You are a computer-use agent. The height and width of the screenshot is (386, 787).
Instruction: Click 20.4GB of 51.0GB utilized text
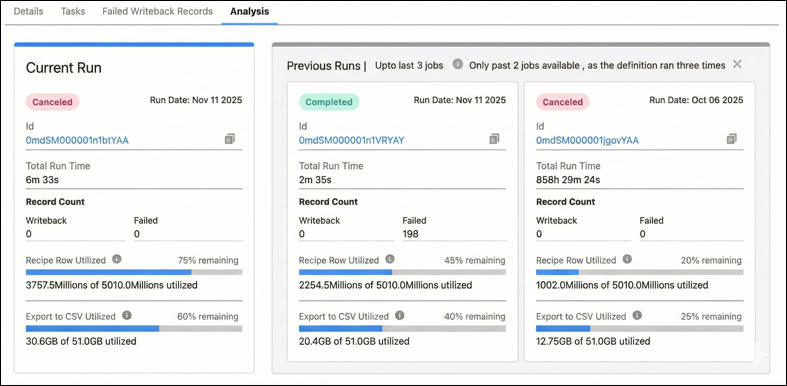pos(354,341)
